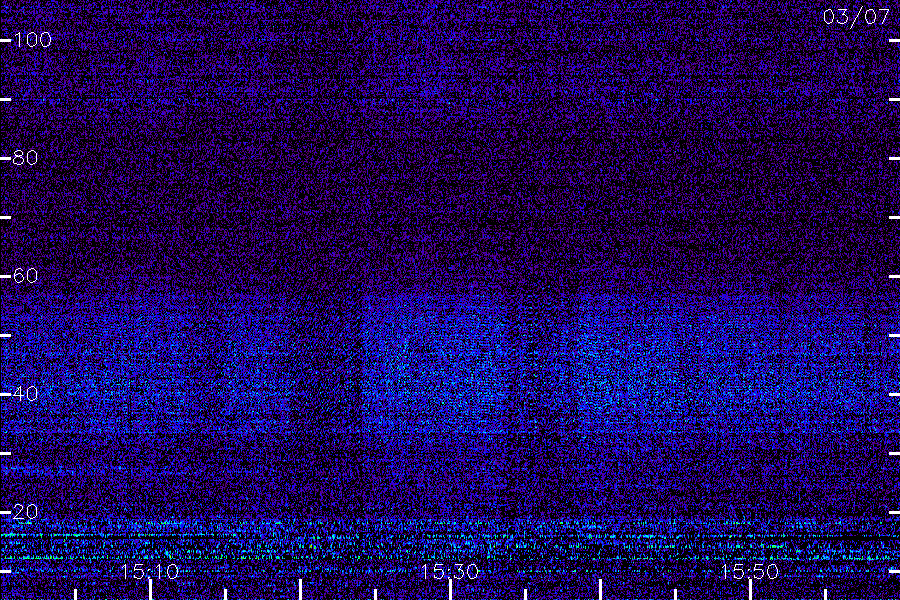Click the 80 frequency axis label
The image size is (900, 600).
tap(25, 158)
